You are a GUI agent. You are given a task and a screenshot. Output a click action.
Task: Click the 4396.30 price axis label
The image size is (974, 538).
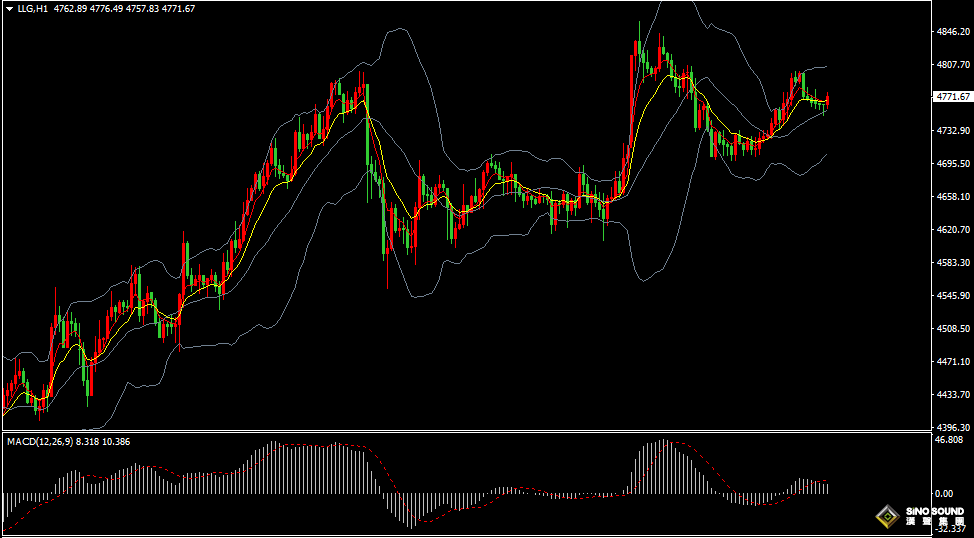(x=952, y=428)
